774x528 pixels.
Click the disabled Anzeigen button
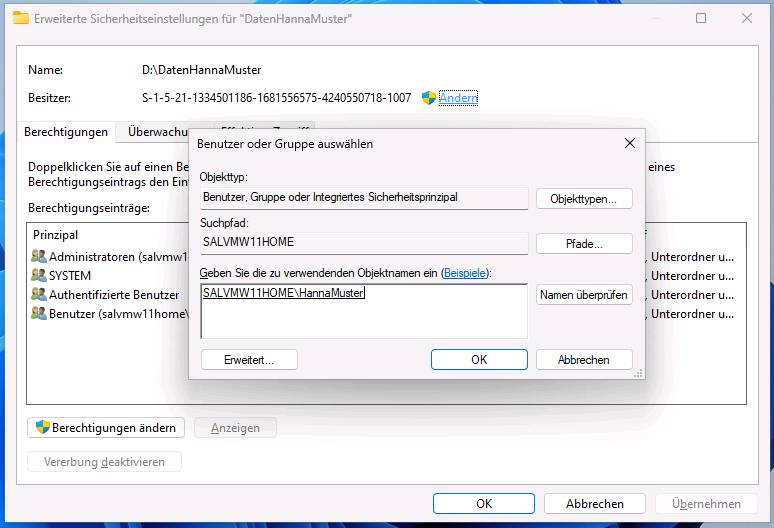point(235,427)
